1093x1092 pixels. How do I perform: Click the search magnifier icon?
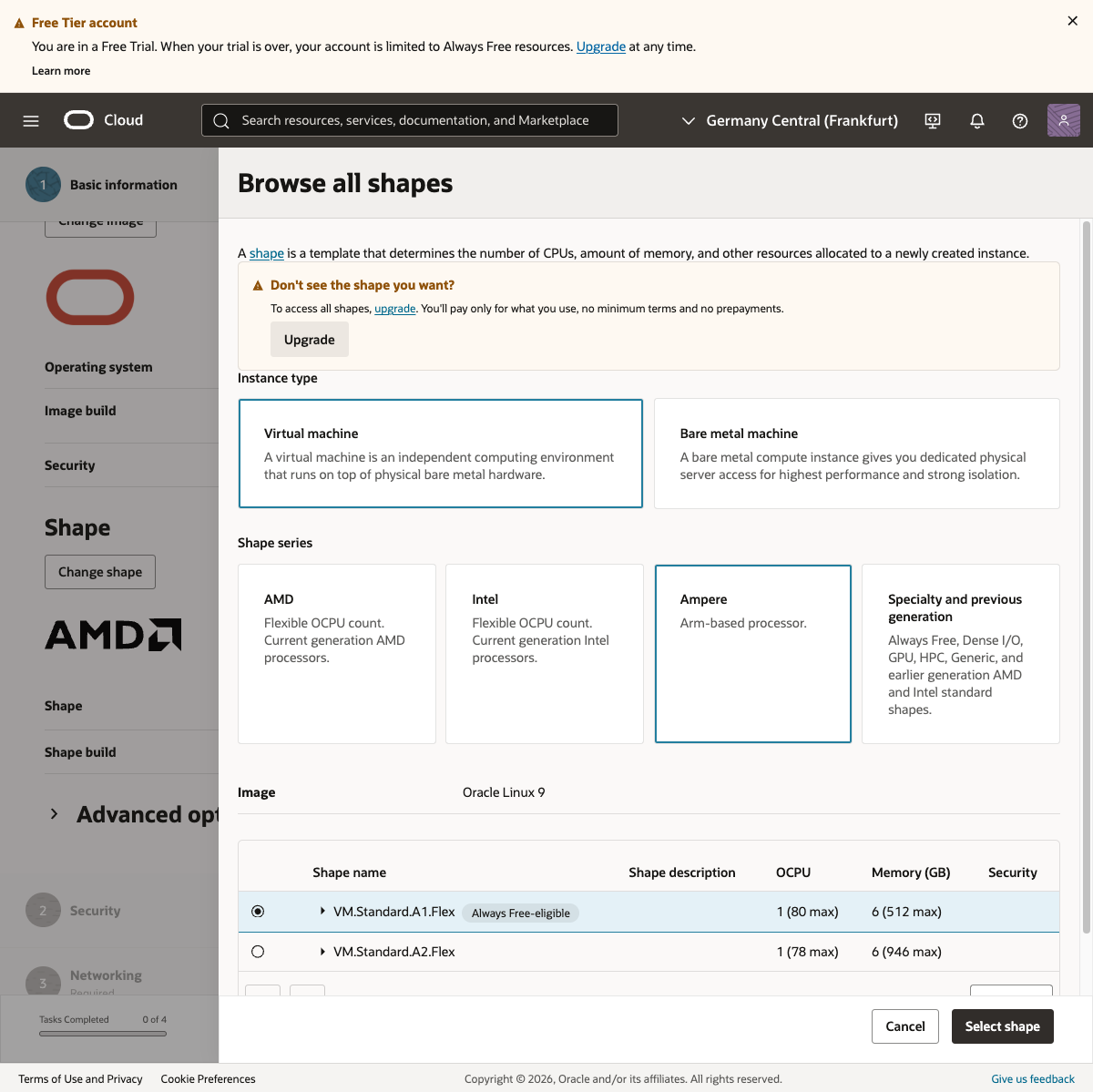tap(221, 120)
